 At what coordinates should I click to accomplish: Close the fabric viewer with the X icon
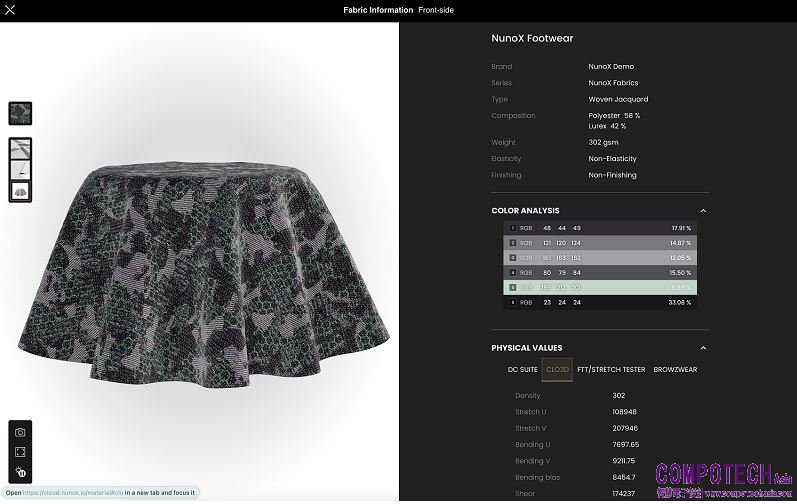[x=12, y=10]
